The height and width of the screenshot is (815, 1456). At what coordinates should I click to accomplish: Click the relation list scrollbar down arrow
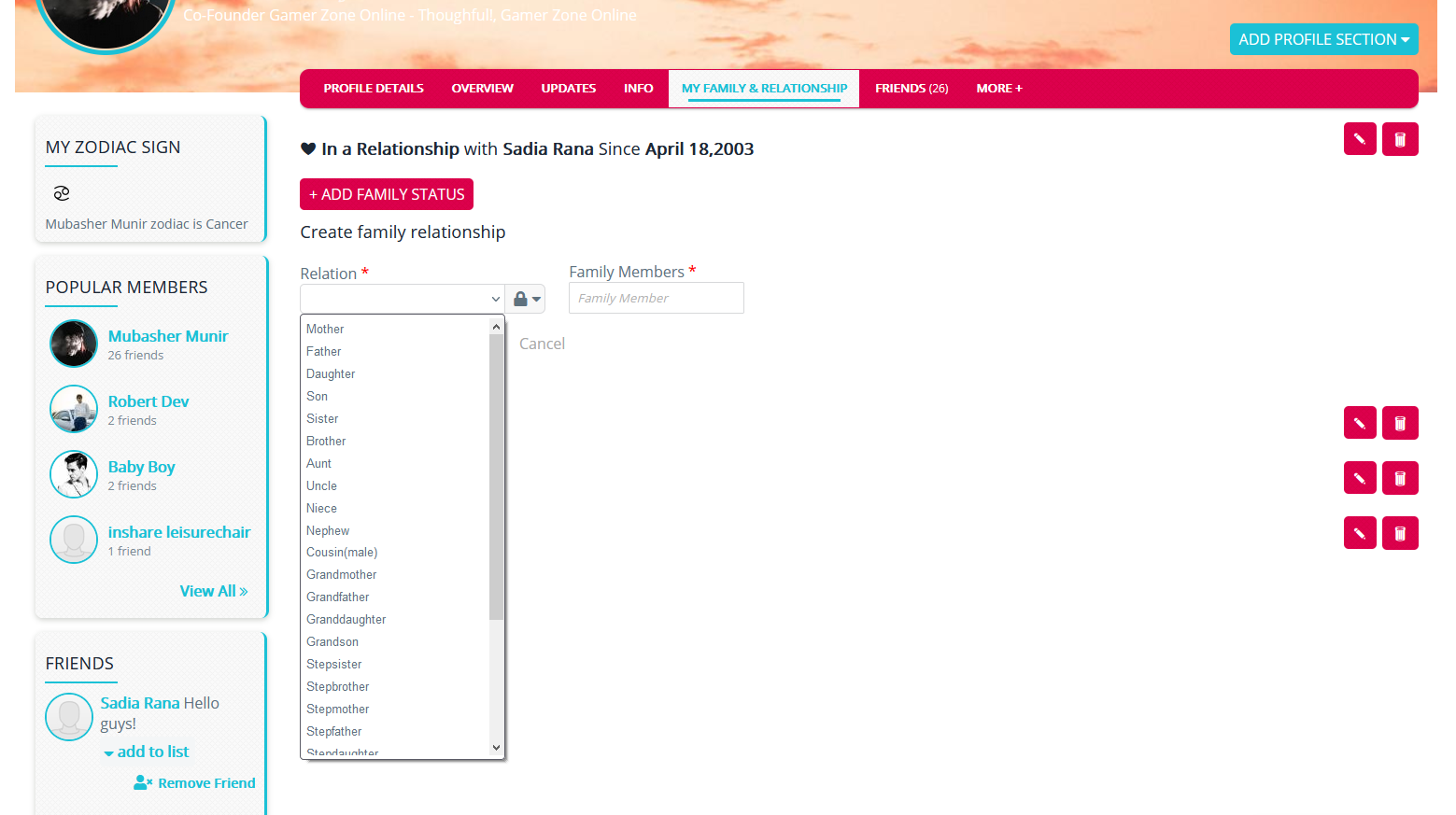coord(496,748)
